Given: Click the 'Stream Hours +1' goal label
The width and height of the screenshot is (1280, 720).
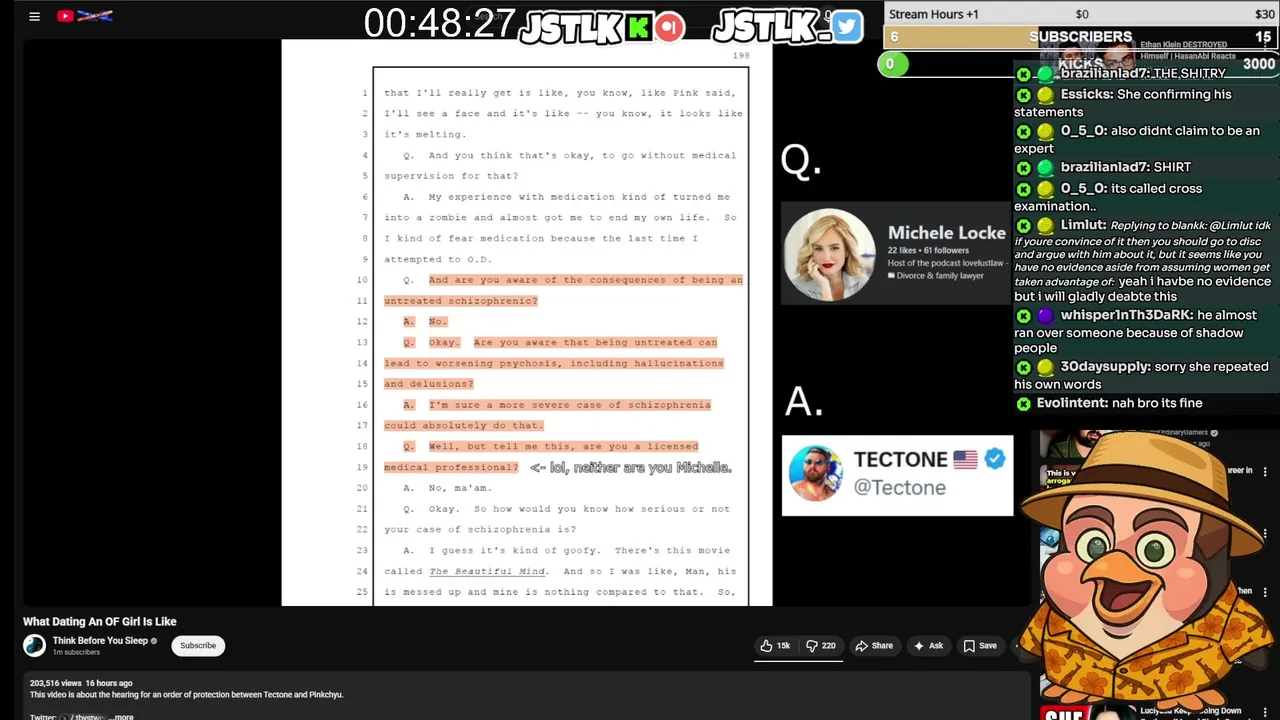Looking at the screenshot, I should [x=934, y=14].
